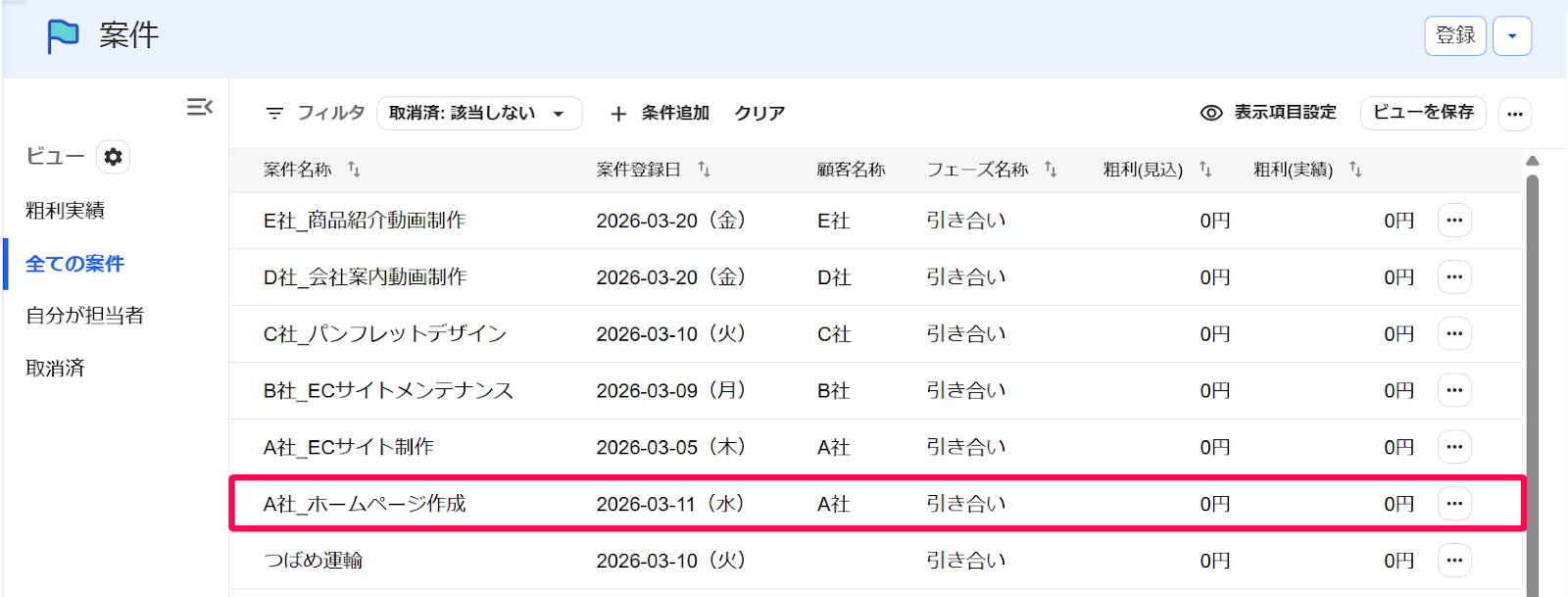Viewport: 1568px width, 597px height.
Task: Select the 全ての案件 view
Action: click(x=74, y=264)
